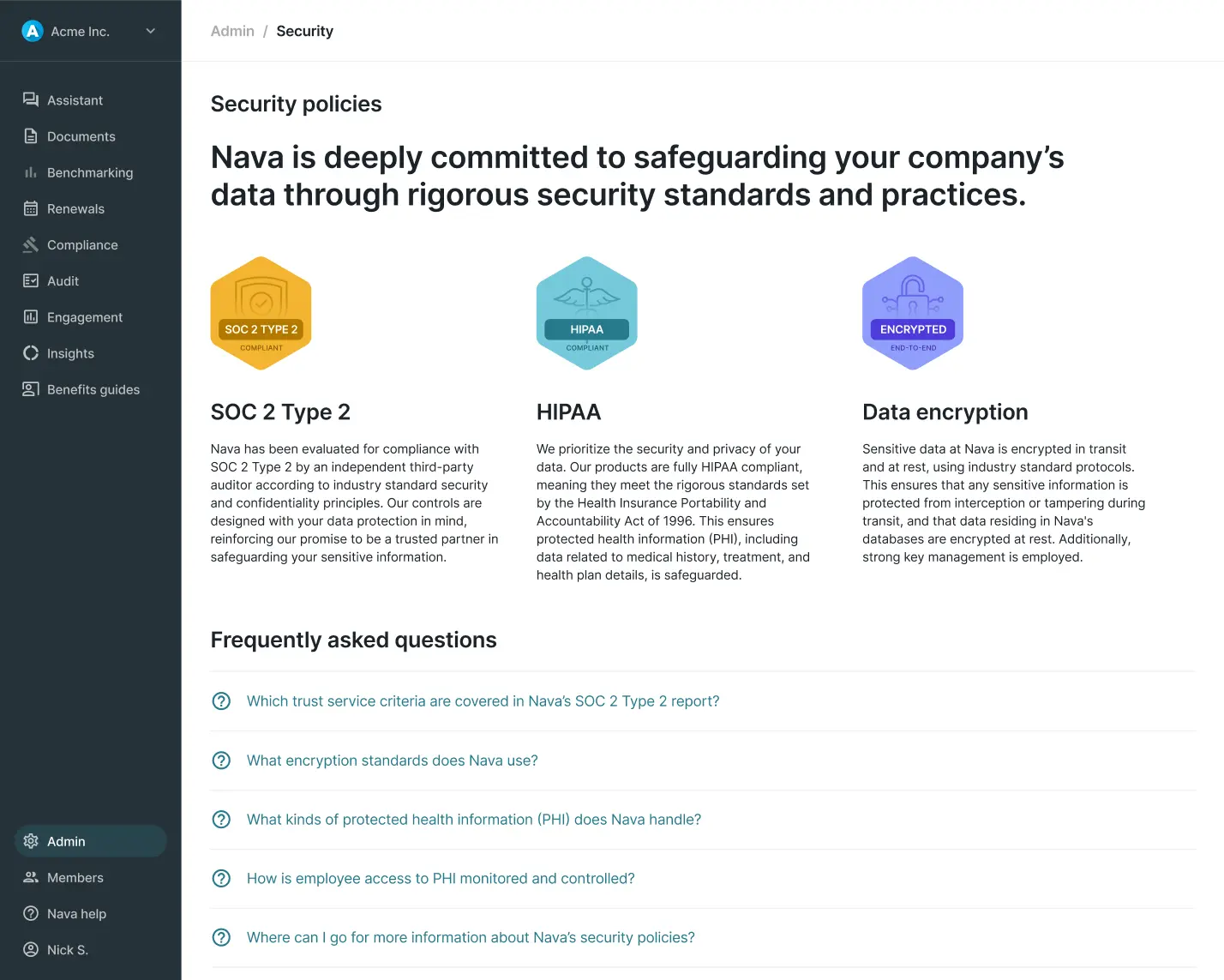Open Admin via the gear icon
The image size is (1224, 980).
pos(31,841)
